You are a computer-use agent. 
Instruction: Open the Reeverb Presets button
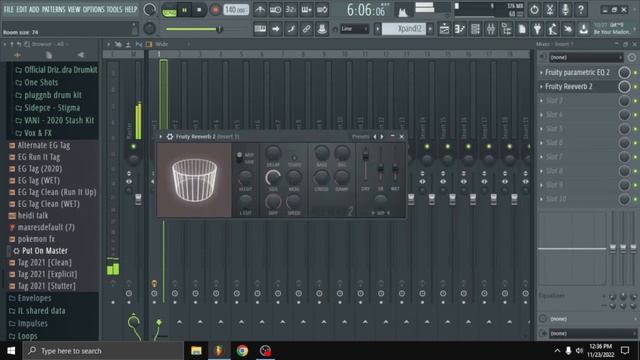pyautogui.click(x=360, y=137)
